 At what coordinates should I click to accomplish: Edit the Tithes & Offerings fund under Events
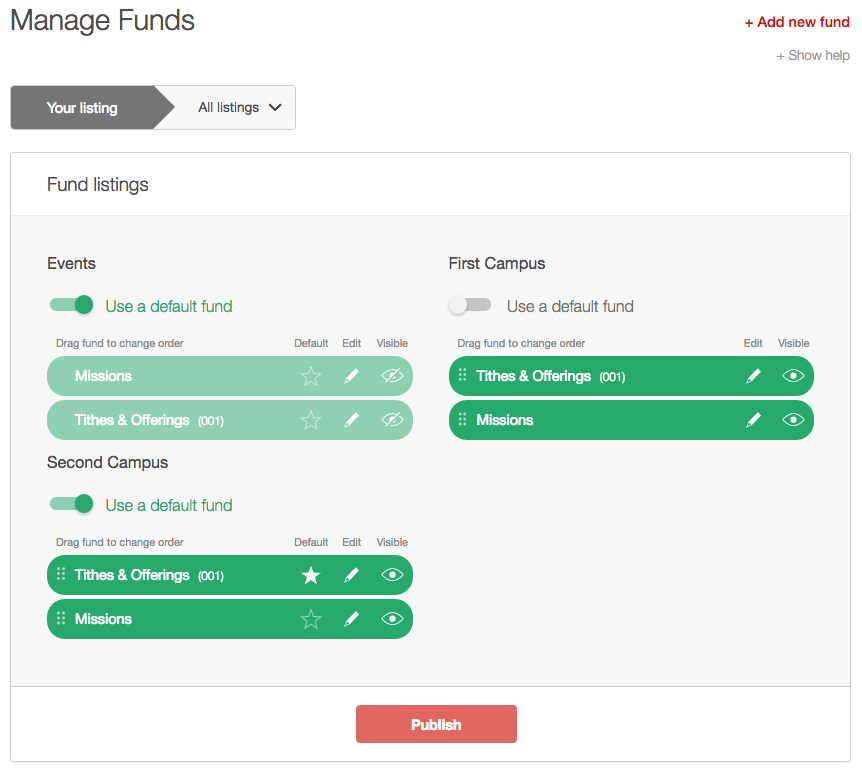tap(351, 420)
